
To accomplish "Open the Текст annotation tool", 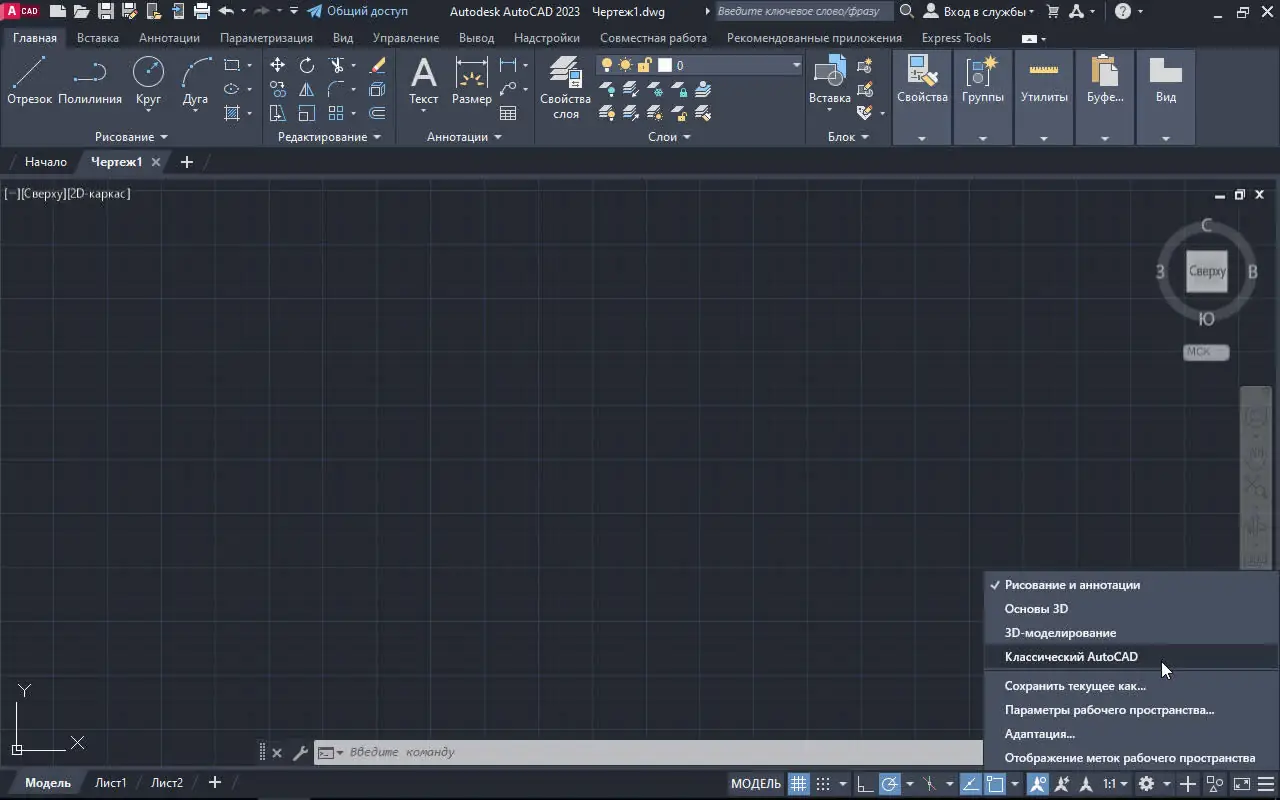I will (x=423, y=80).
